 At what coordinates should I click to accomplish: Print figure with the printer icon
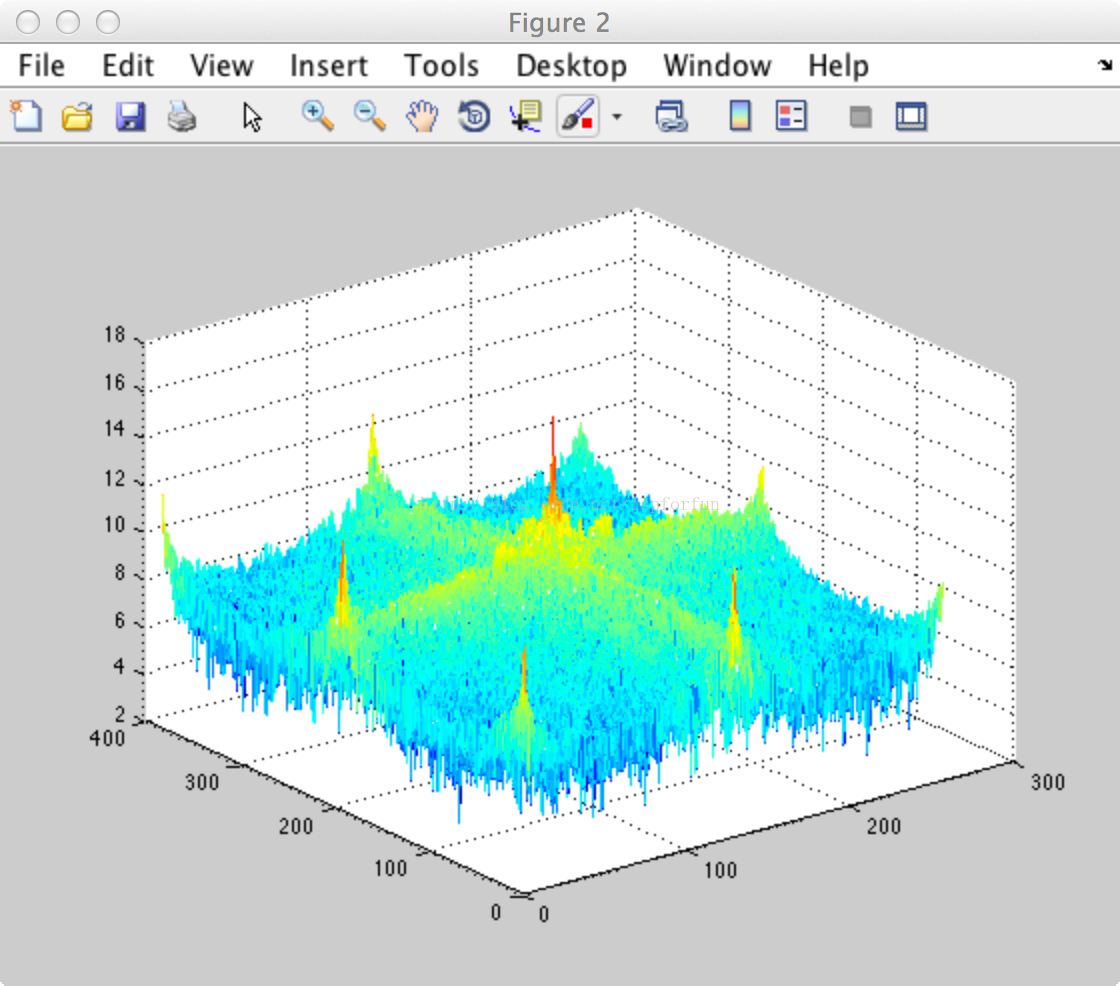[182, 116]
